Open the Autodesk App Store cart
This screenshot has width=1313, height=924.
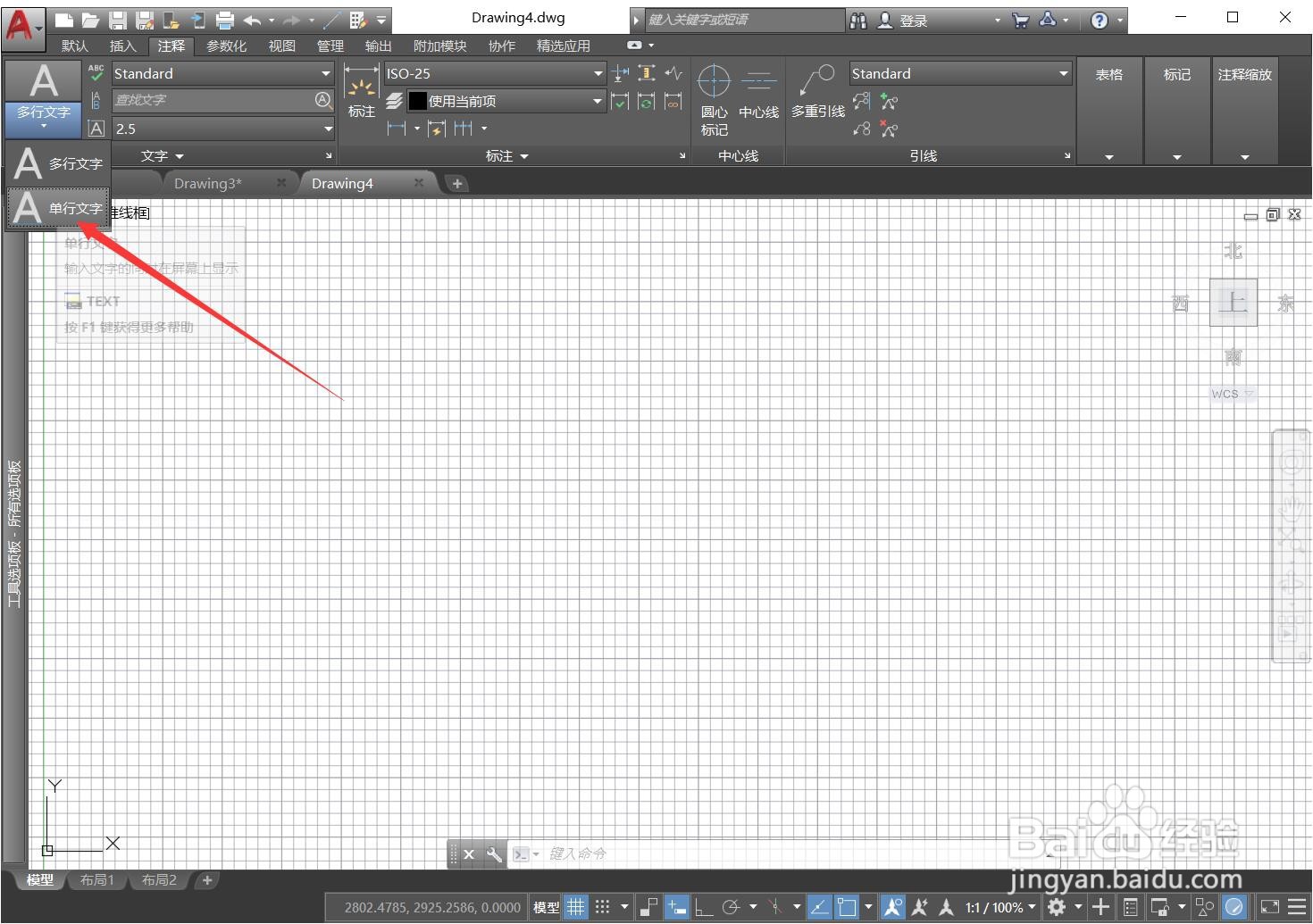pos(1020,20)
